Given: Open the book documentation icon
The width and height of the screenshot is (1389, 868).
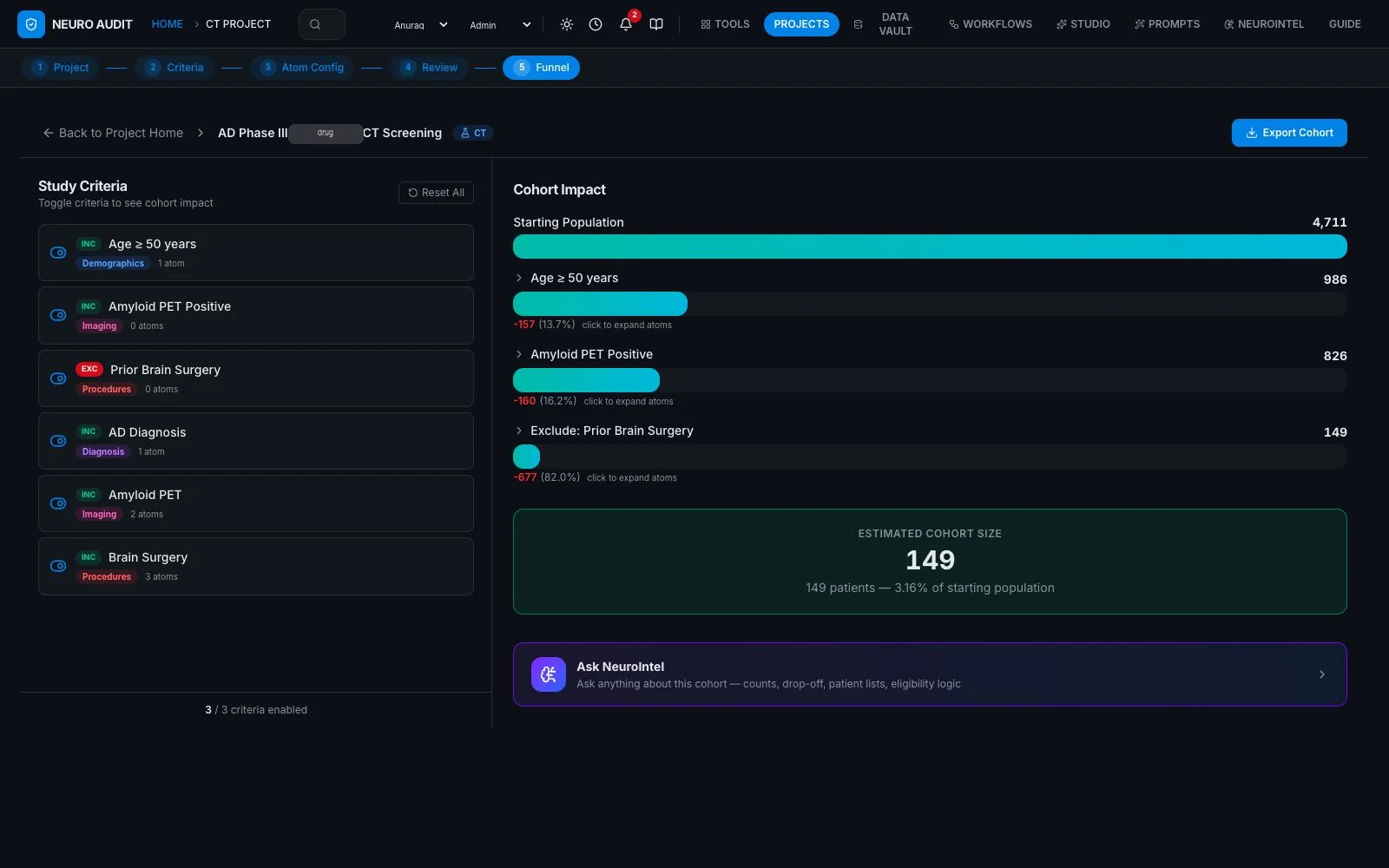Looking at the screenshot, I should (656, 24).
